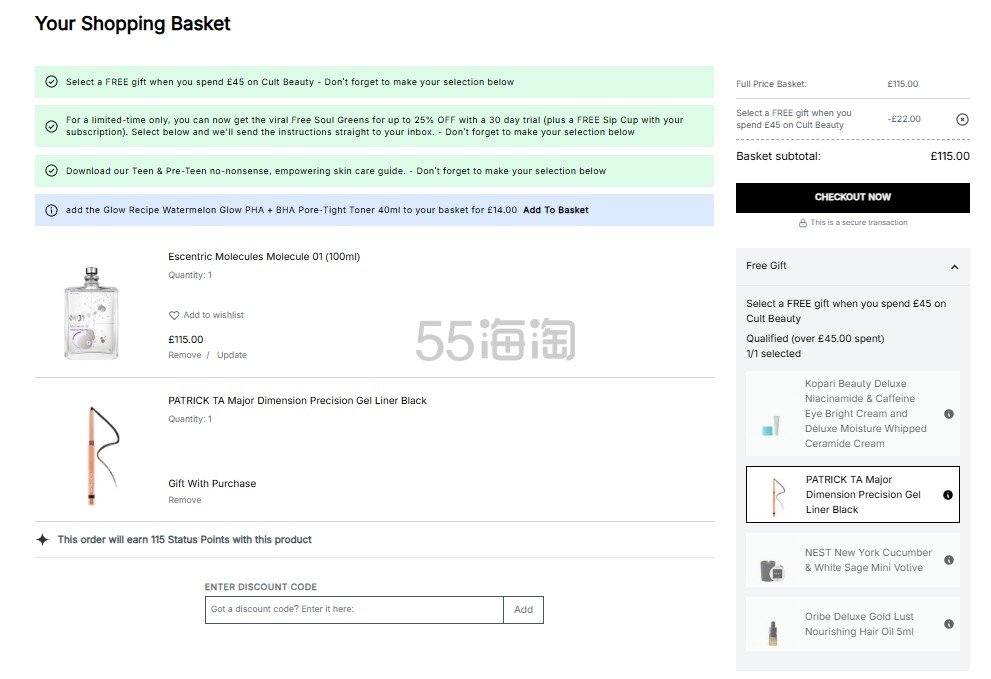The image size is (991, 679).
Task: Remove Escentric Molecules Molecule 01 item
Action: (x=185, y=355)
